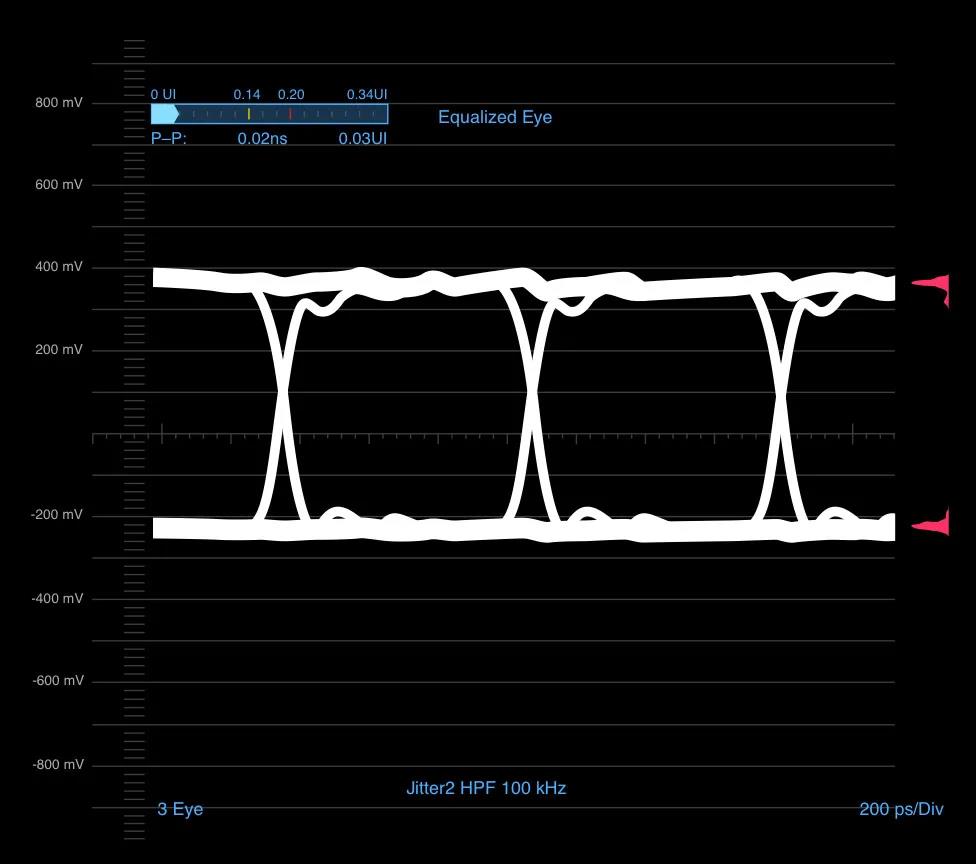The width and height of the screenshot is (976, 864).
Task: Click the -800 mV axis label
Action: click(57, 764)
